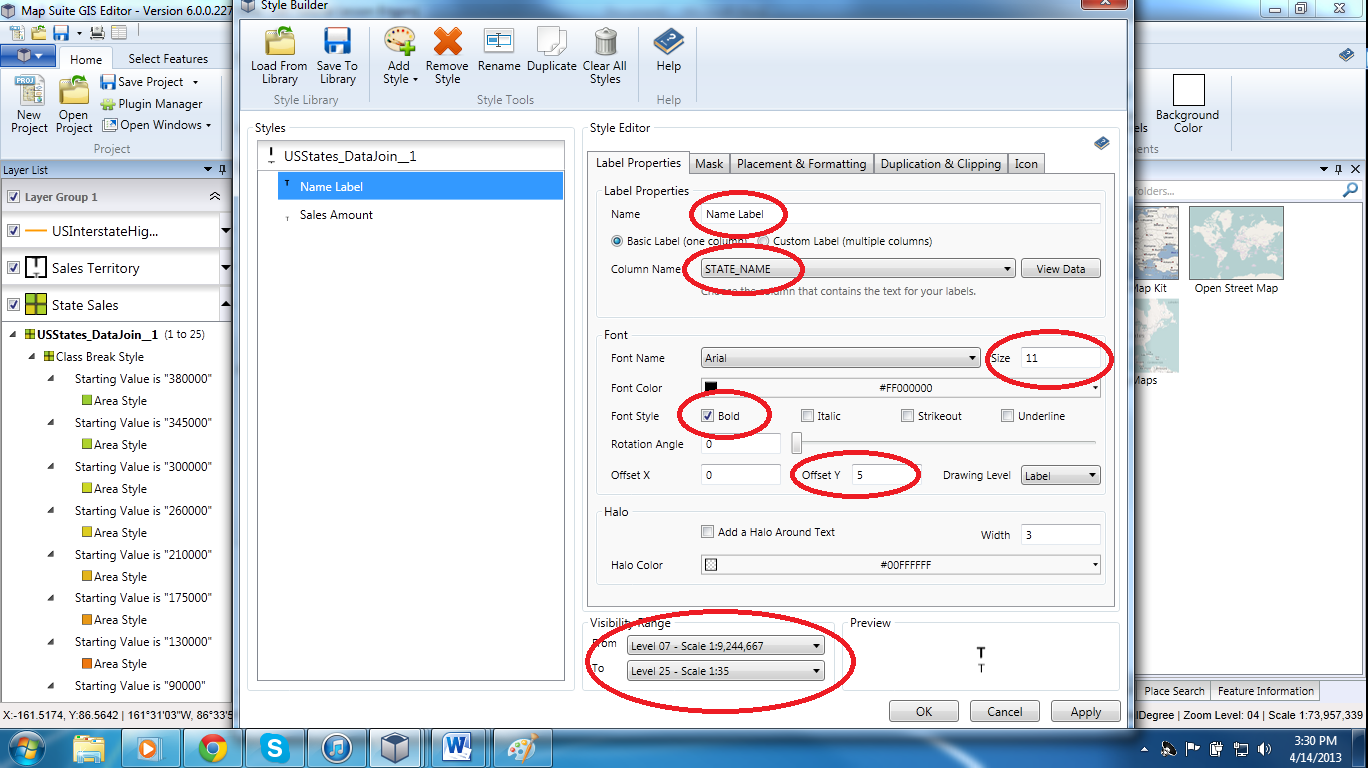Open the Font Name Arial dropdown
This screenshot has width=1368, height=768.
pyautogui.click(x=972, y=358)
